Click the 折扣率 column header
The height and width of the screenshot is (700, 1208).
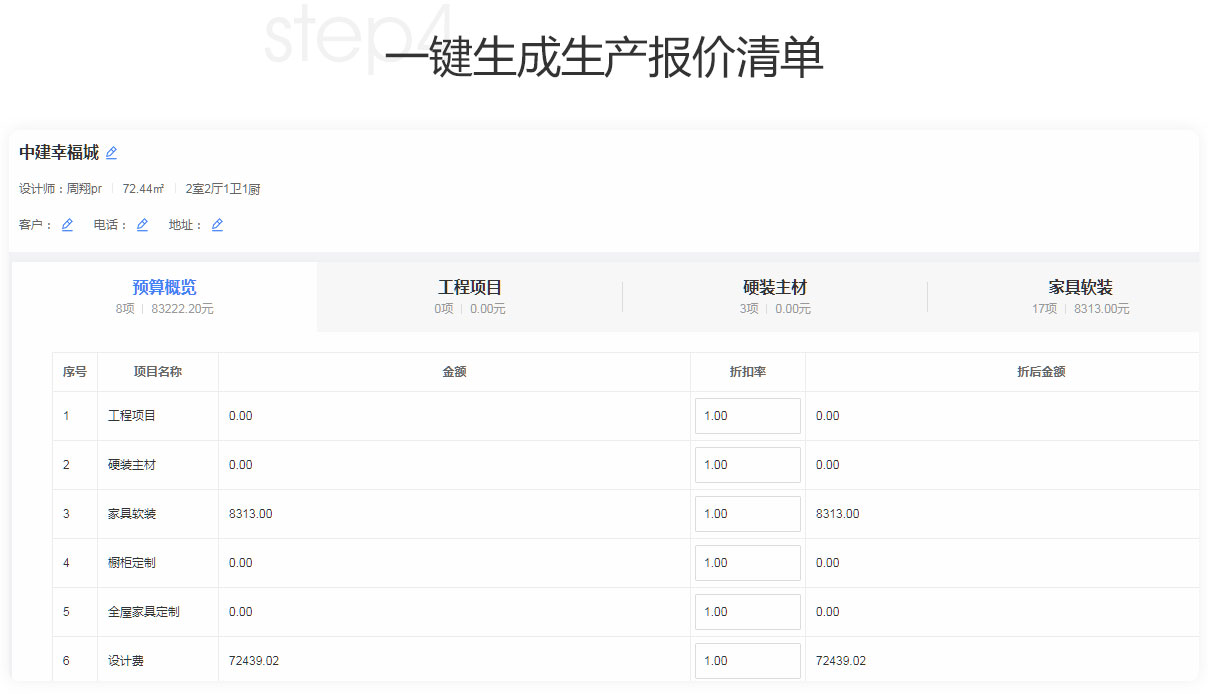click(x=747, y=372)
